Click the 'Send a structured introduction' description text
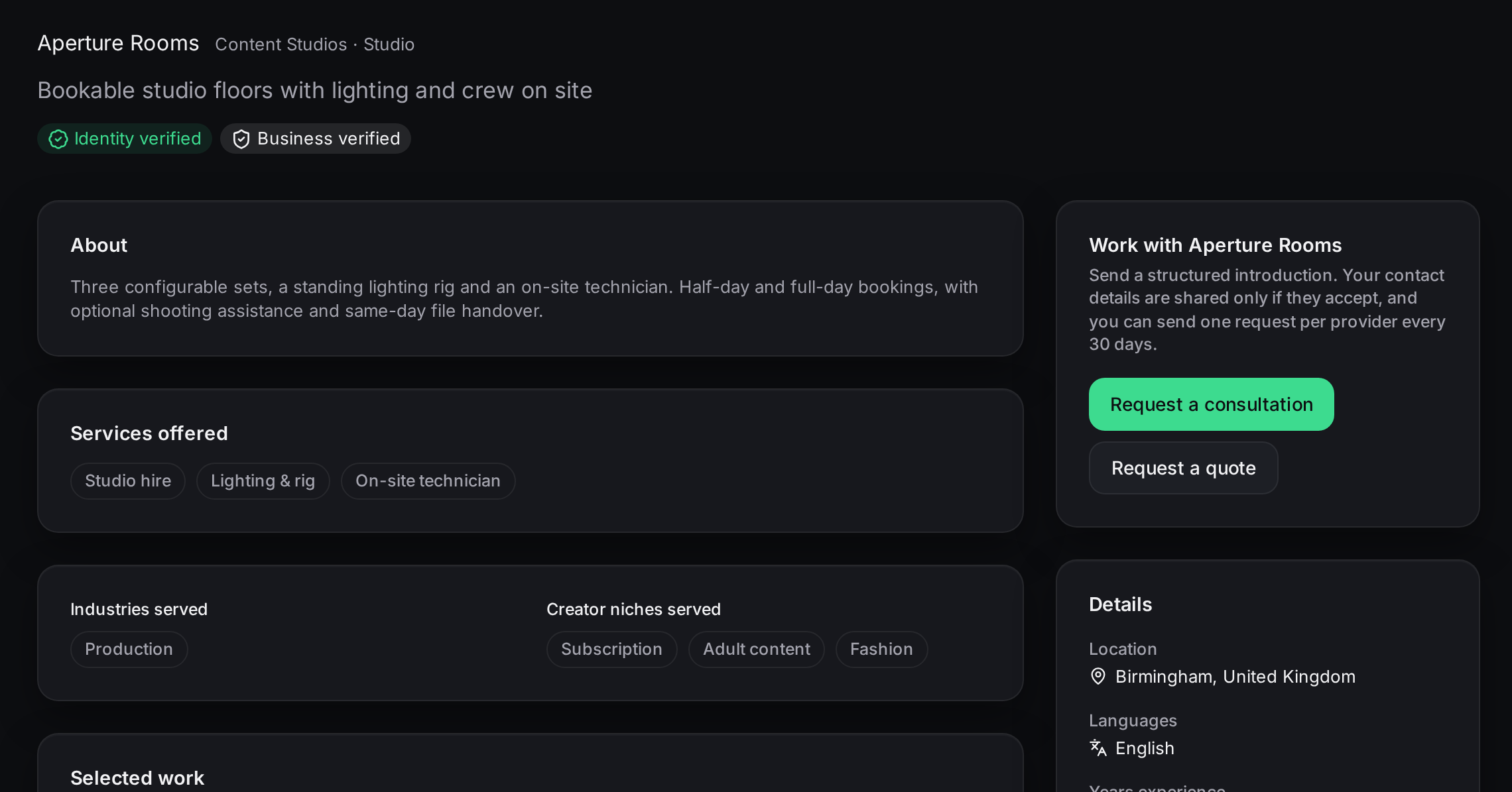1512x792 pixels. point(1267,310)
